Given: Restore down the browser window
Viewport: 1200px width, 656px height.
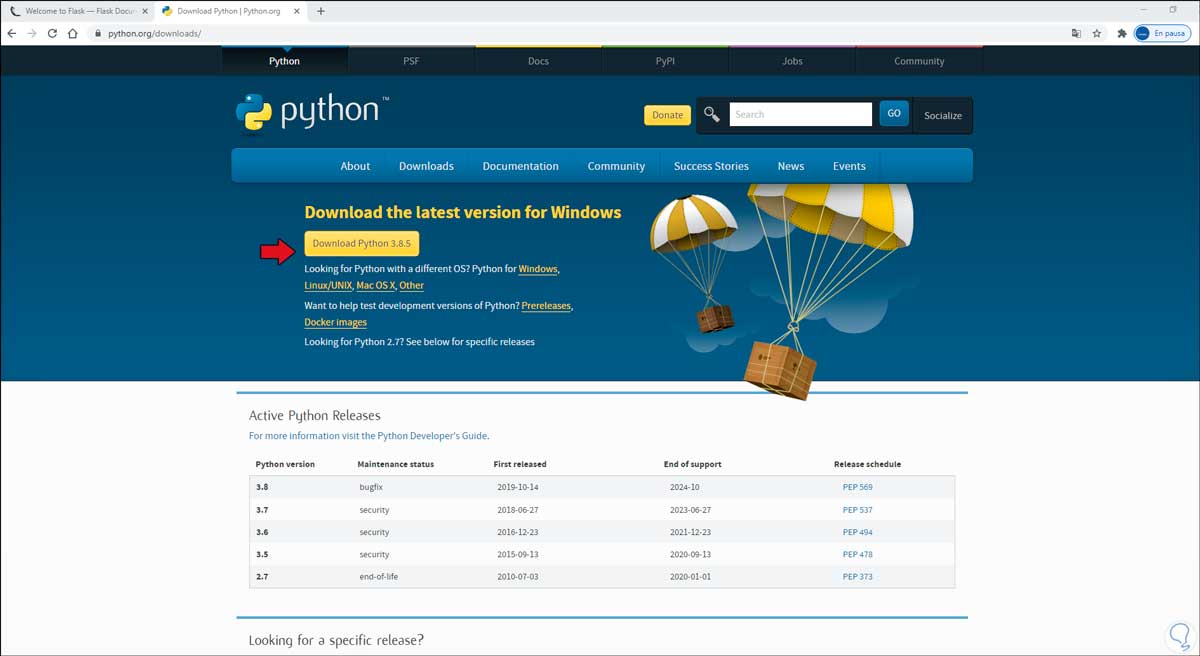Looking at the screenshot, I should pyautogui.click(x=1173, y=10).
